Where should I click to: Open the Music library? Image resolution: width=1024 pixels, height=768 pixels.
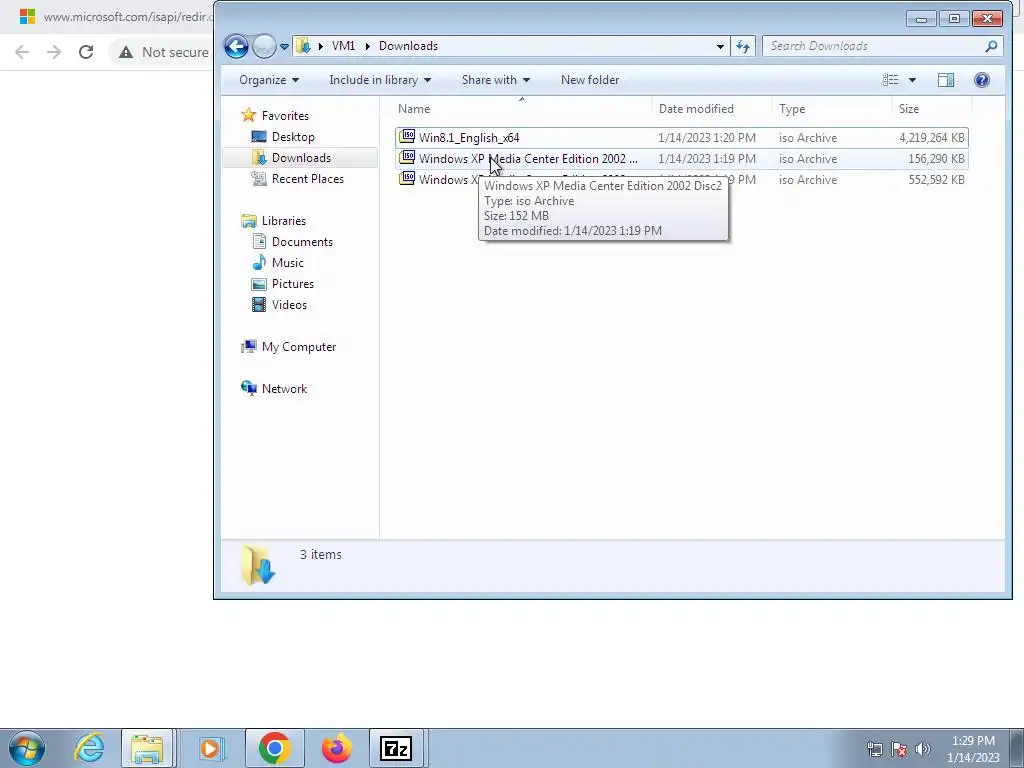(287, 263)
